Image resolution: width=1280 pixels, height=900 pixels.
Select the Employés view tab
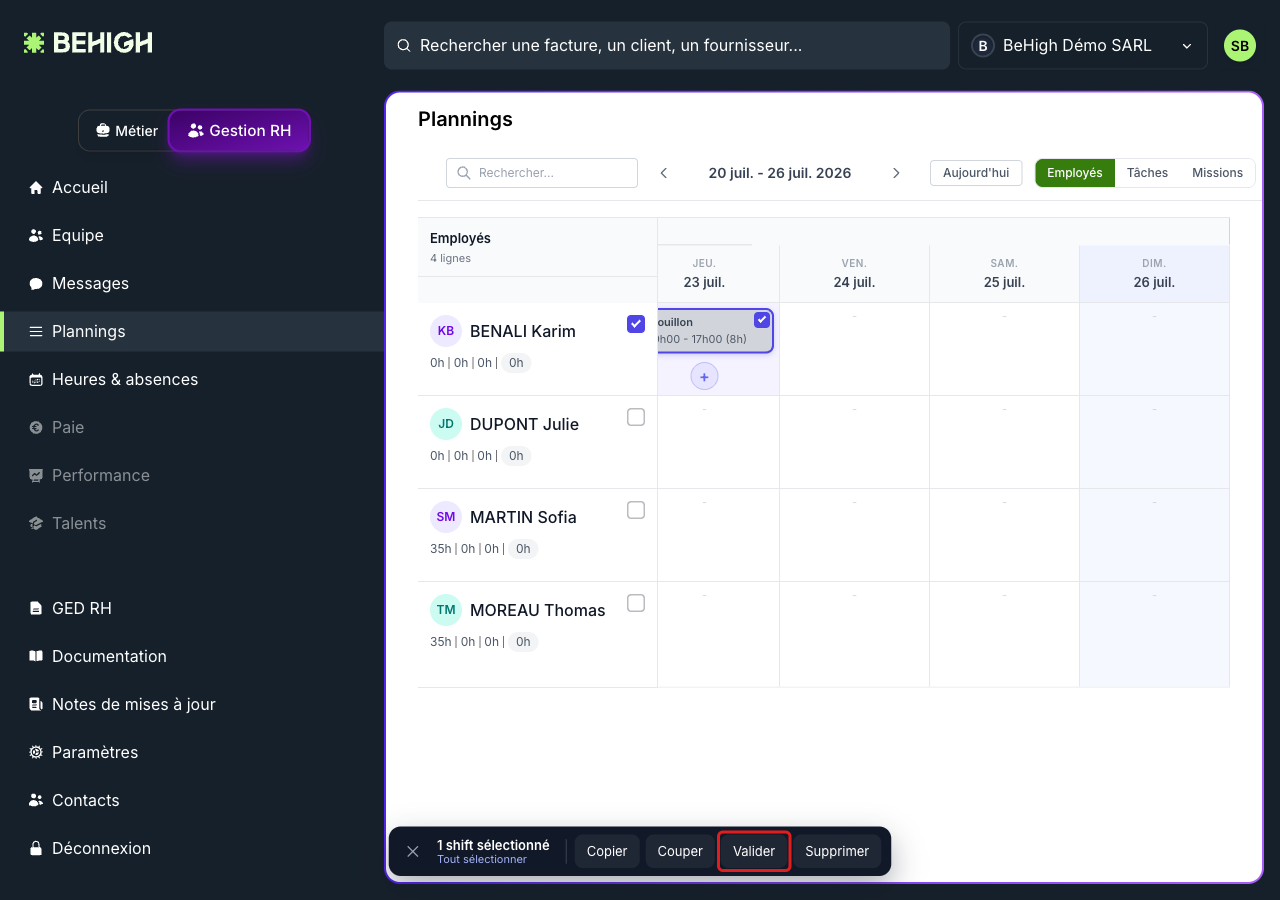coord(1075,173)
